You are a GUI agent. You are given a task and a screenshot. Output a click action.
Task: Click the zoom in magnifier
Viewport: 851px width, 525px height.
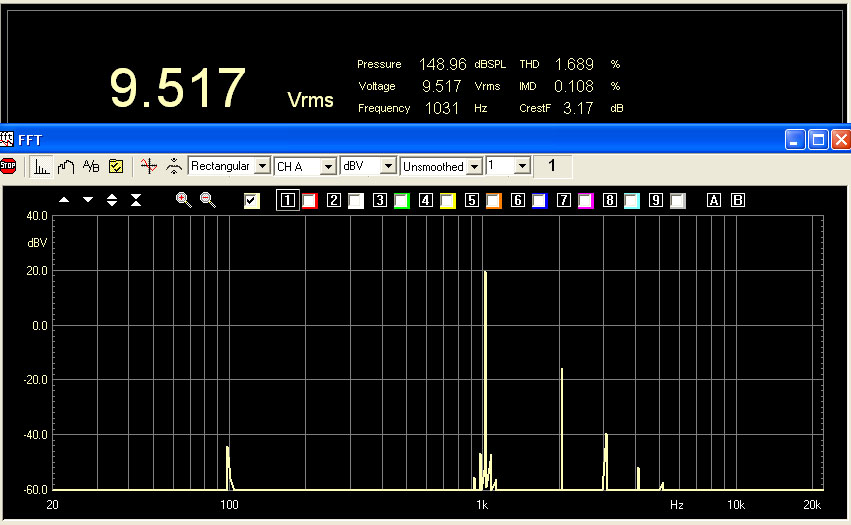click(183, 200)
